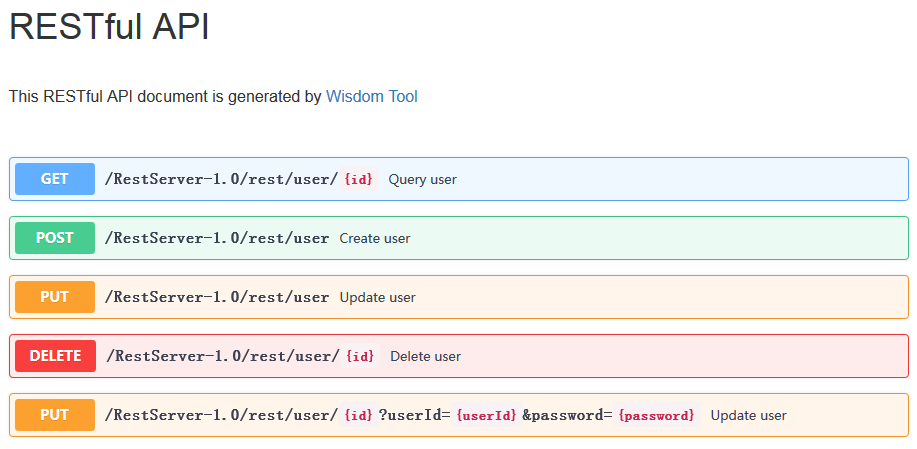Image resolution: width=917 pixels, height=449 pixels.
Task: Click the PUT badge above the DELETE row
Action: (55, 297)
